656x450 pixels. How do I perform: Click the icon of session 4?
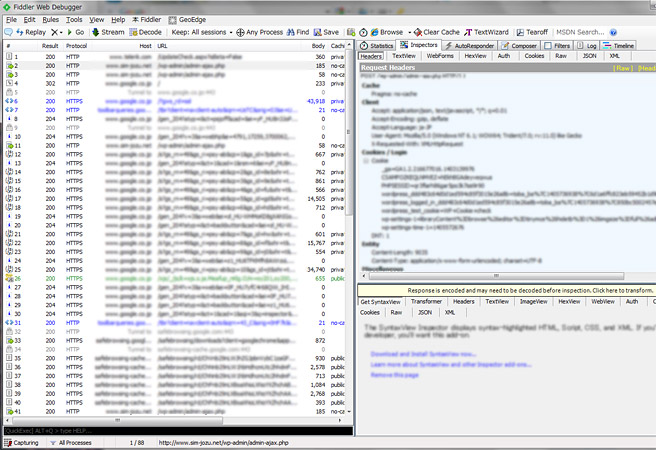(9, 83)
